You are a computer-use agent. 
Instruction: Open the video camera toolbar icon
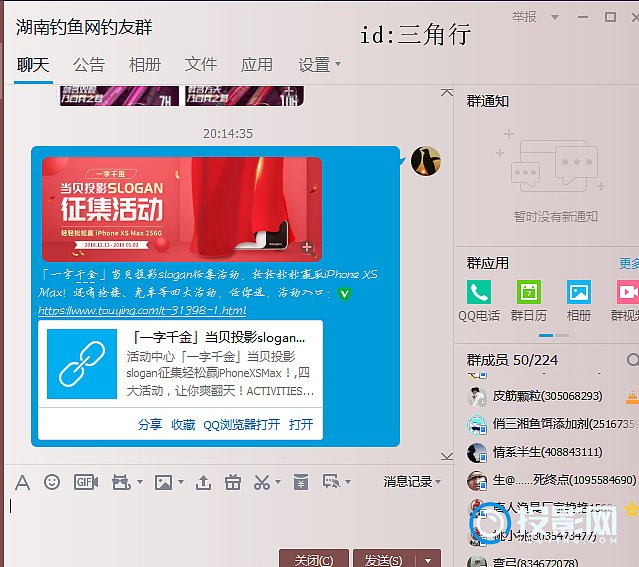point(121,482)
